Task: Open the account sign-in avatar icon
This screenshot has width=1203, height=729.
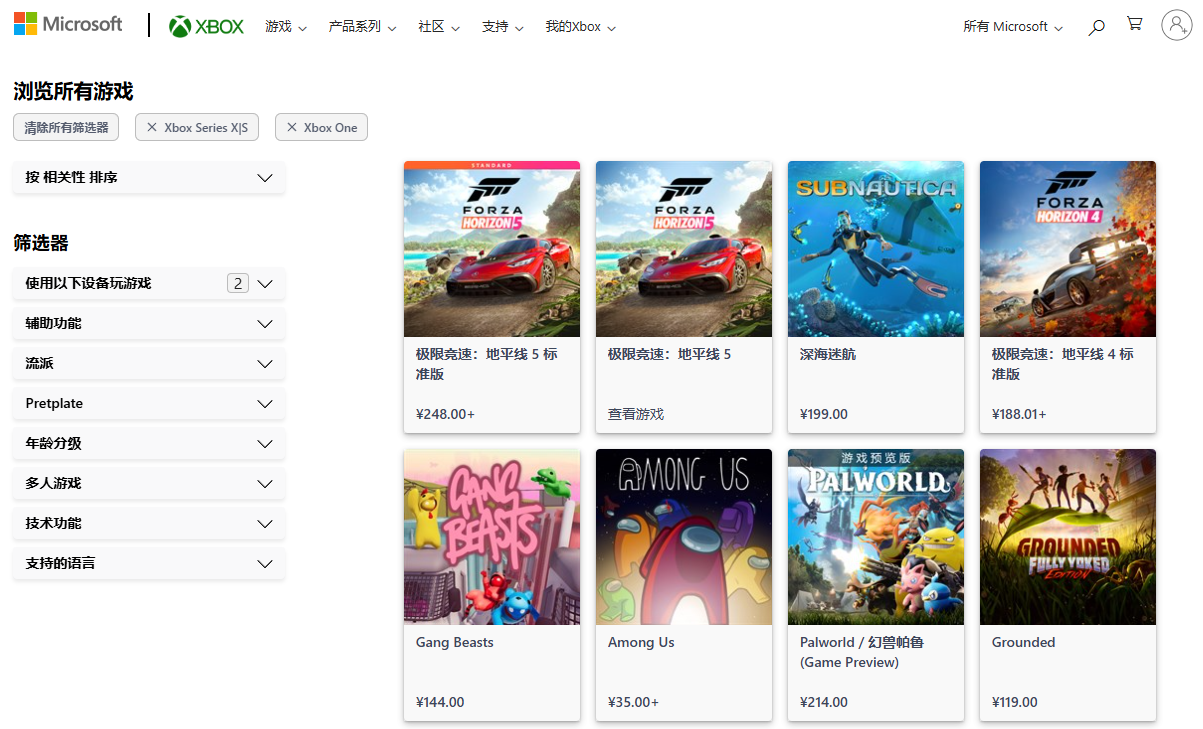Action: [x=1176, y=25]
